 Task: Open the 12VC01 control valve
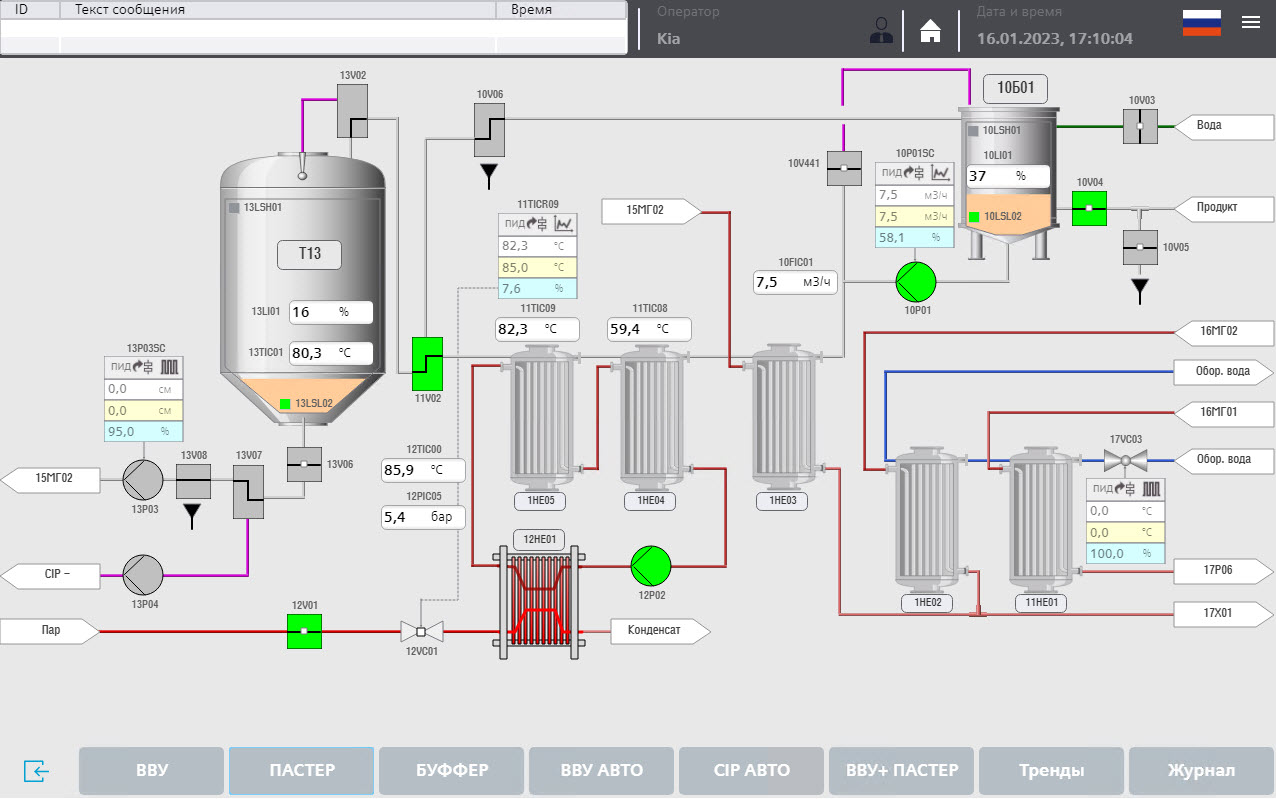tap(420, 630)
